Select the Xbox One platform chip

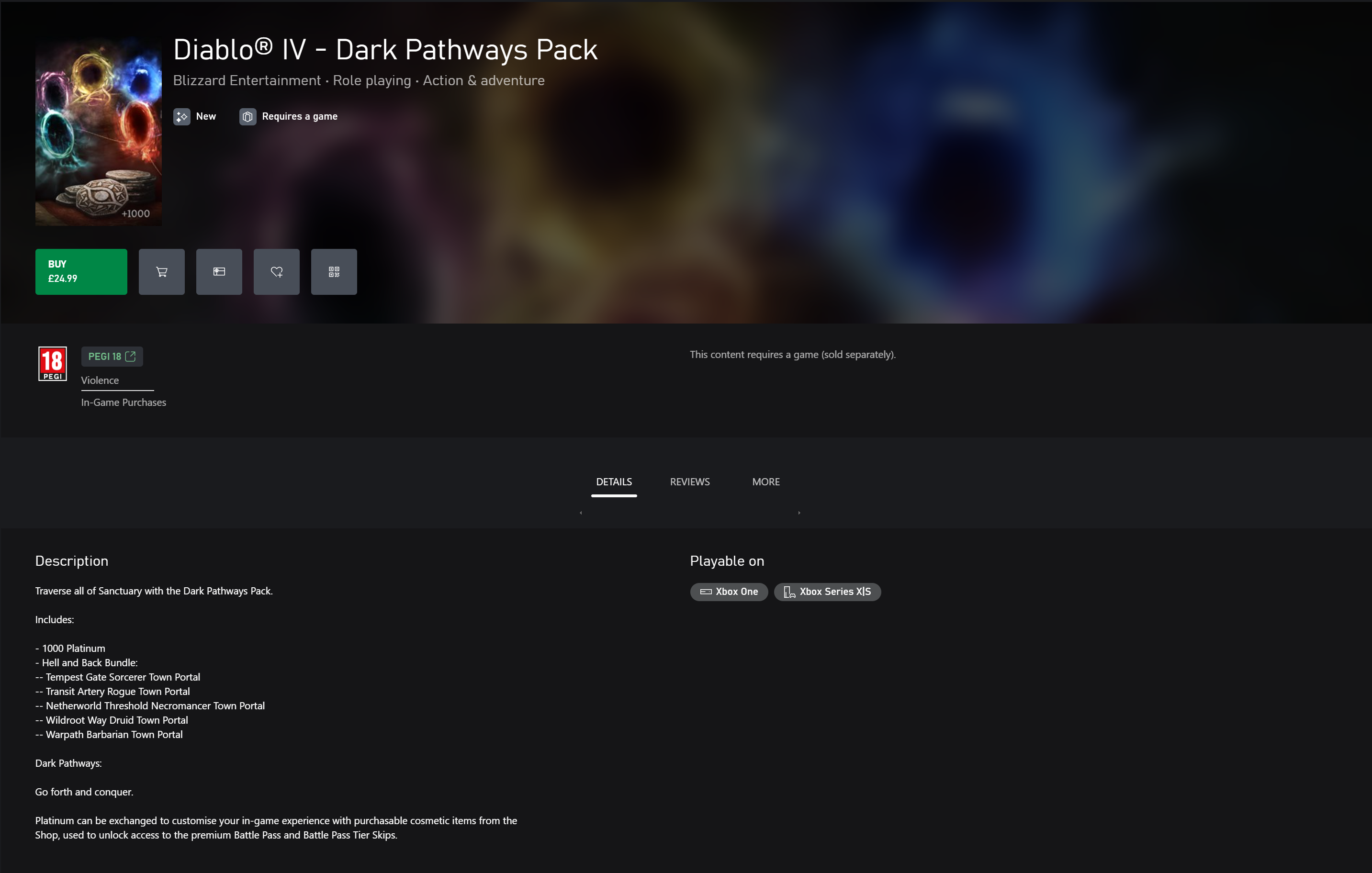(729, 592)
